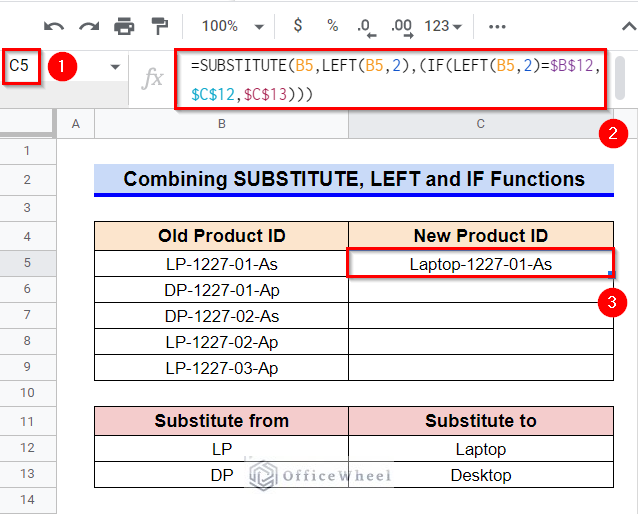638x514 pixels.
Task: Click the select-all corner box
Action: 28,124
